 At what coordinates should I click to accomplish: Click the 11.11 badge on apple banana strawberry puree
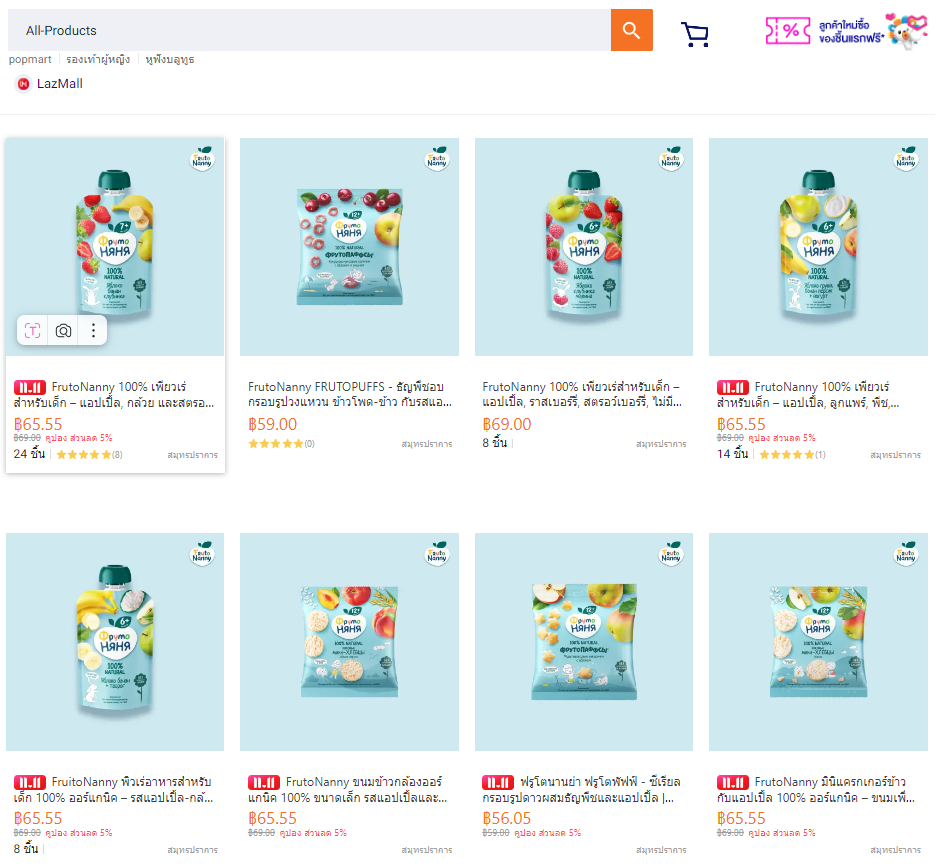(30, 387)
